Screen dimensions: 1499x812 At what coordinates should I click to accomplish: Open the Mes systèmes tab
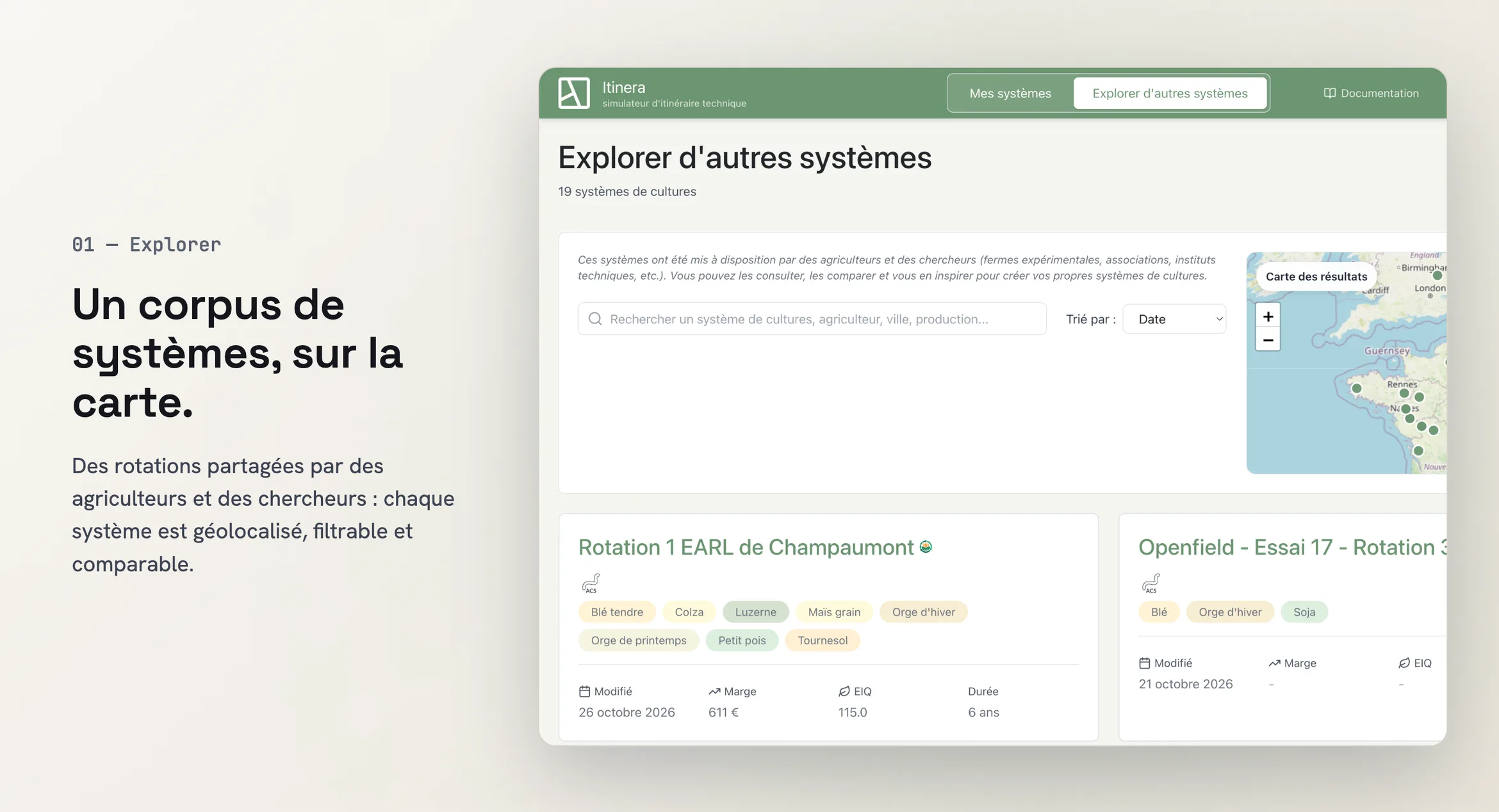tap(1010, 93)
